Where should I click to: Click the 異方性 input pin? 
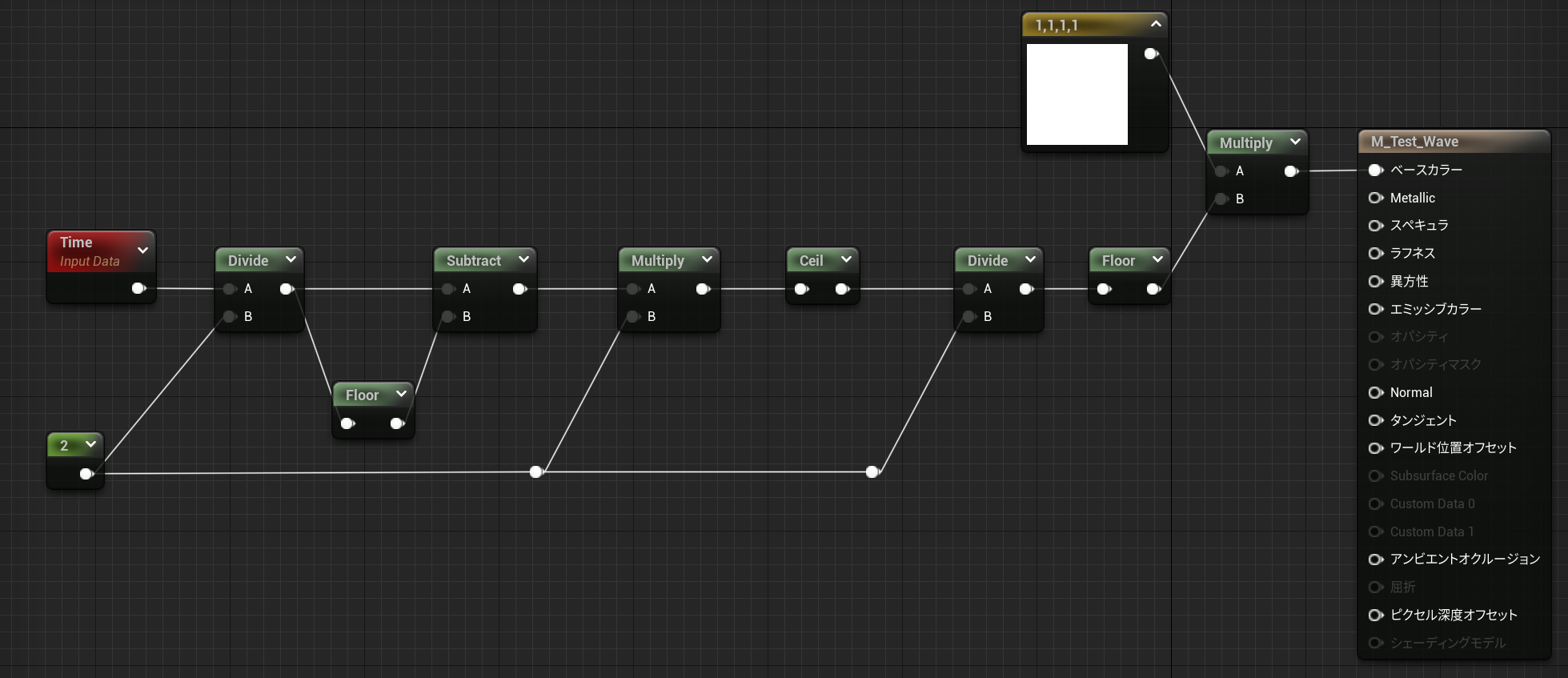point(1376,282)
